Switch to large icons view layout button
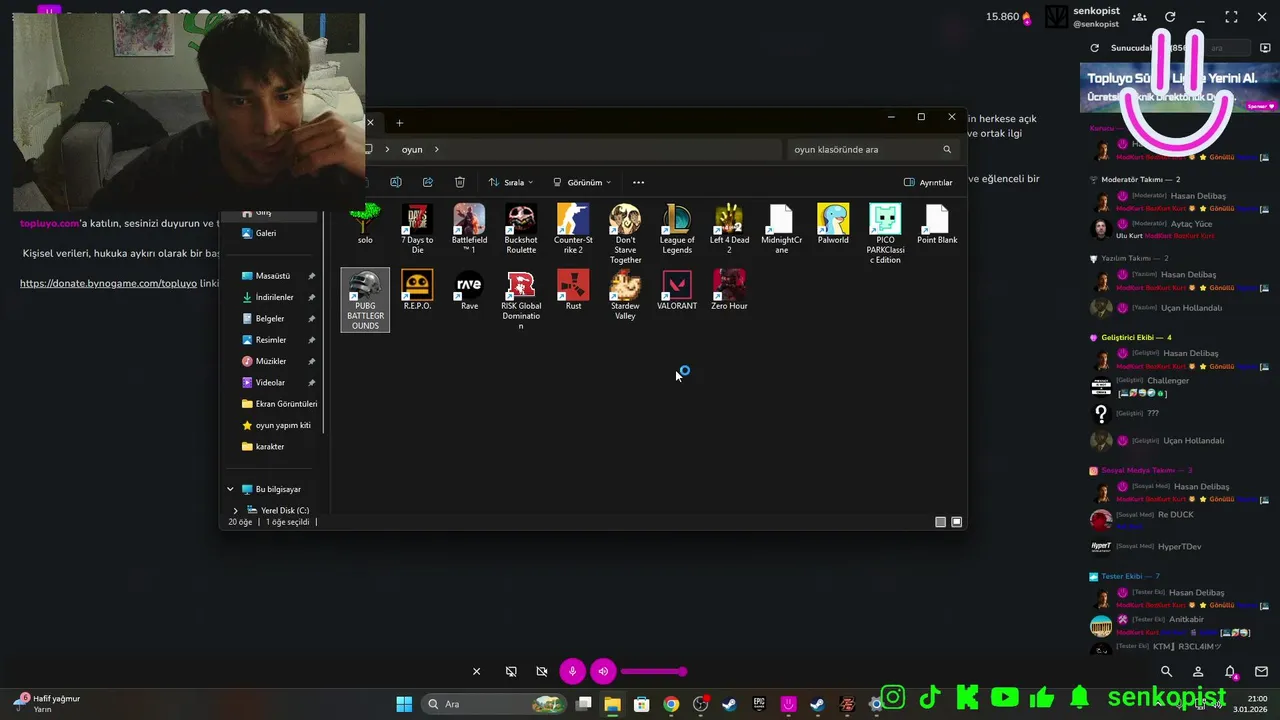Screen dimensions: 1280x720 point(957,522)
